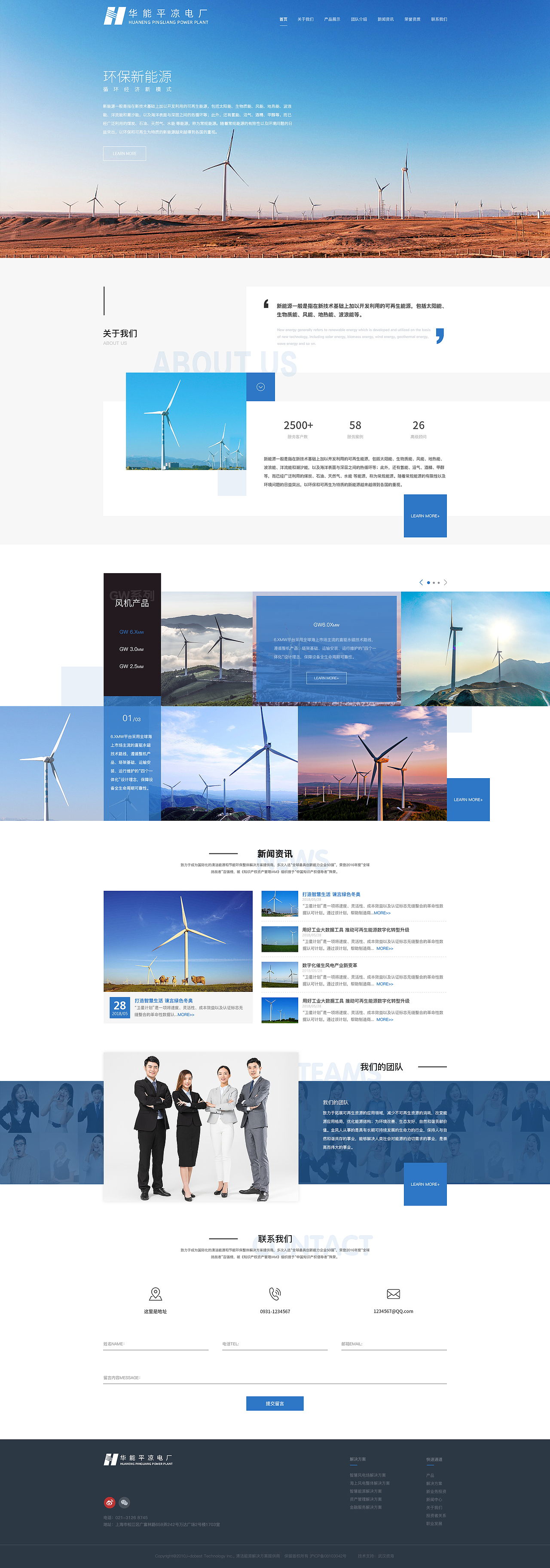550x1568 pixels.
Task: Click the phone number 0931-1234567
Action: pyautogui.click(x=275, y=1311)
